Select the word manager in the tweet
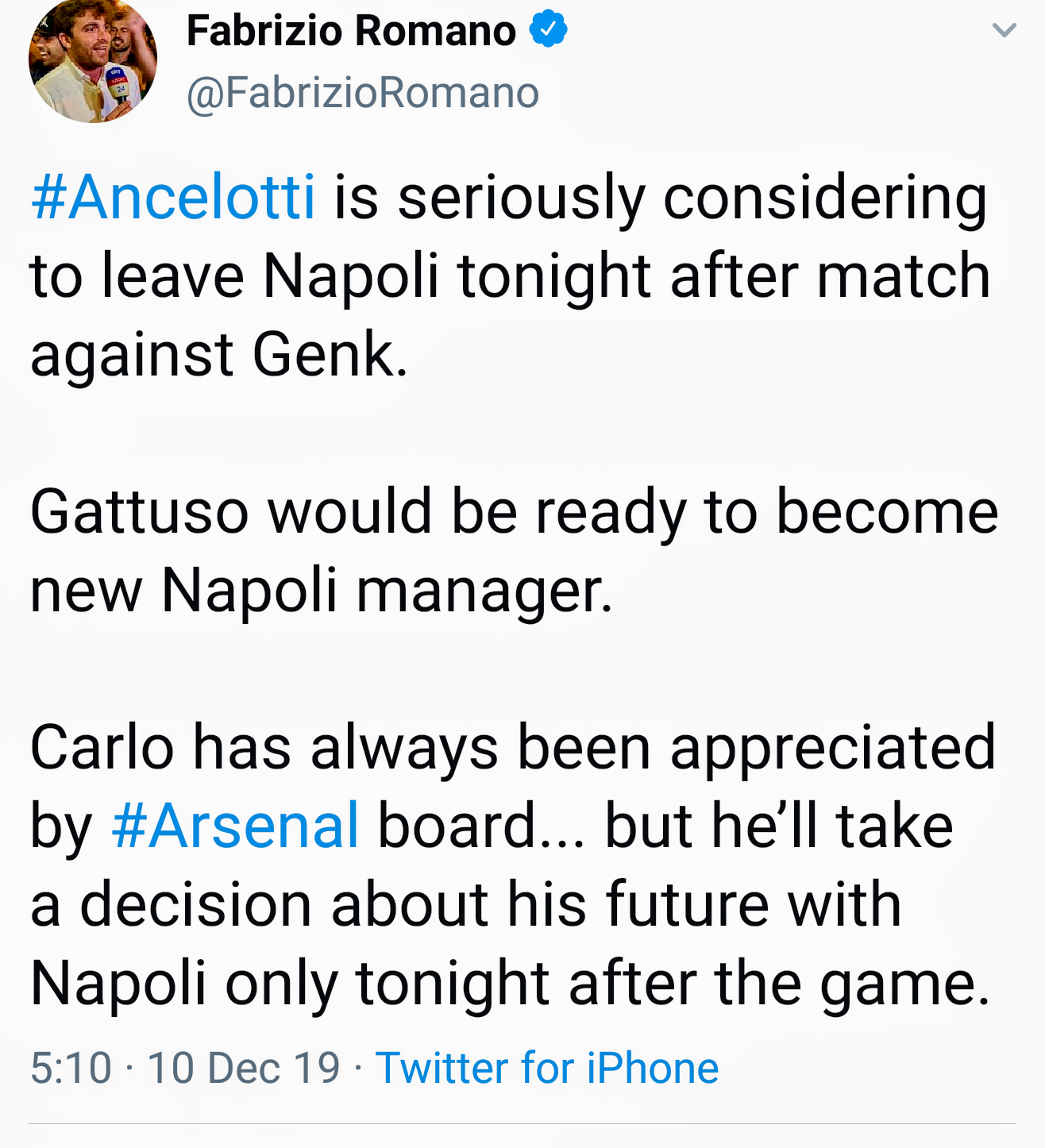Screen dimensions: 1045x1148 pos(484,591)
